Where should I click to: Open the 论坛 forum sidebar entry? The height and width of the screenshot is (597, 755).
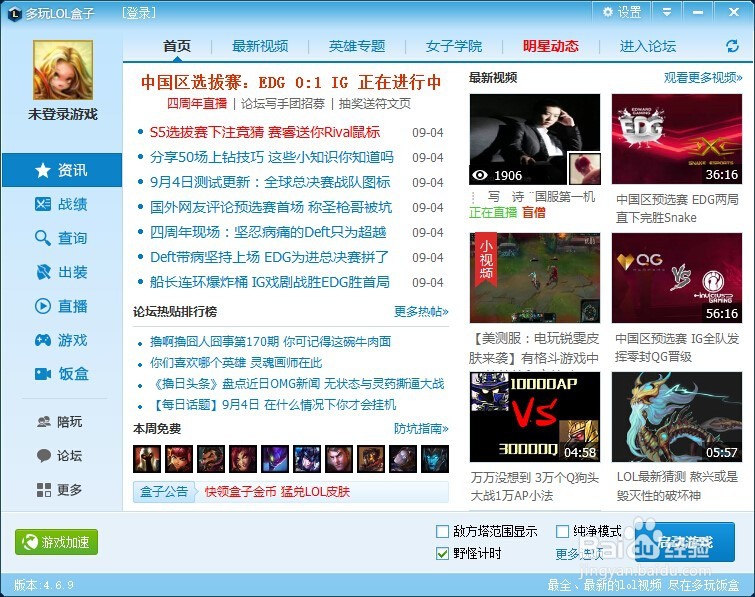60,455
